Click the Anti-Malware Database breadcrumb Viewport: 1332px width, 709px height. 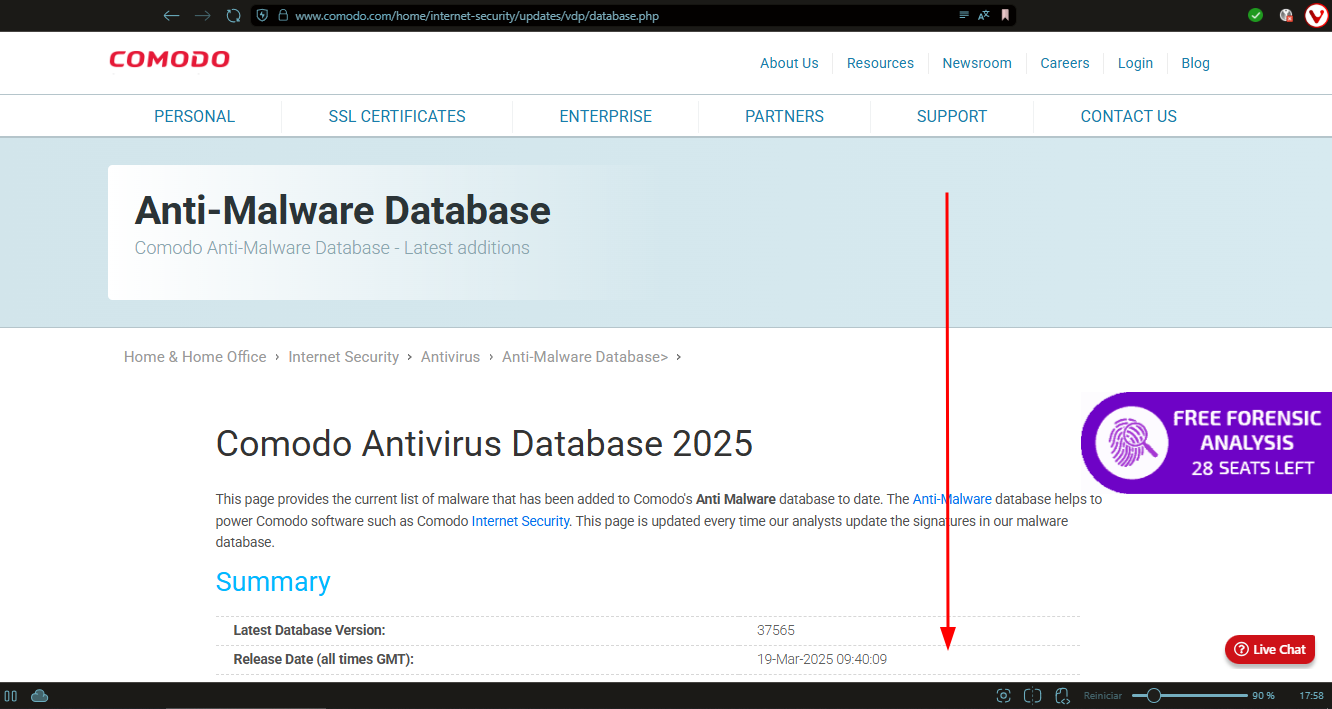(x=585, y=357)
